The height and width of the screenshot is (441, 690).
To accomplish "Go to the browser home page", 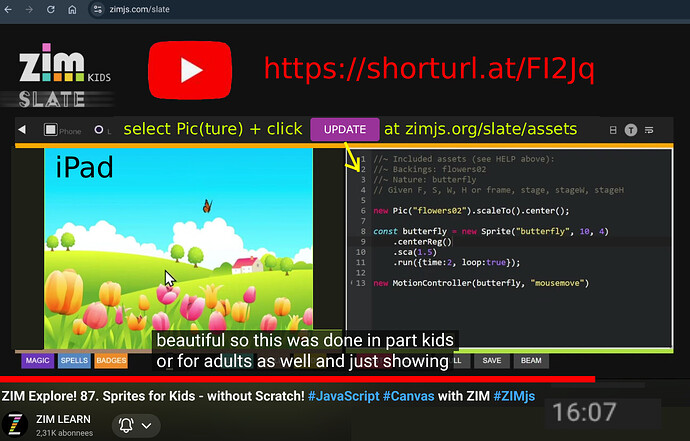I will click(x=72, y=9).
